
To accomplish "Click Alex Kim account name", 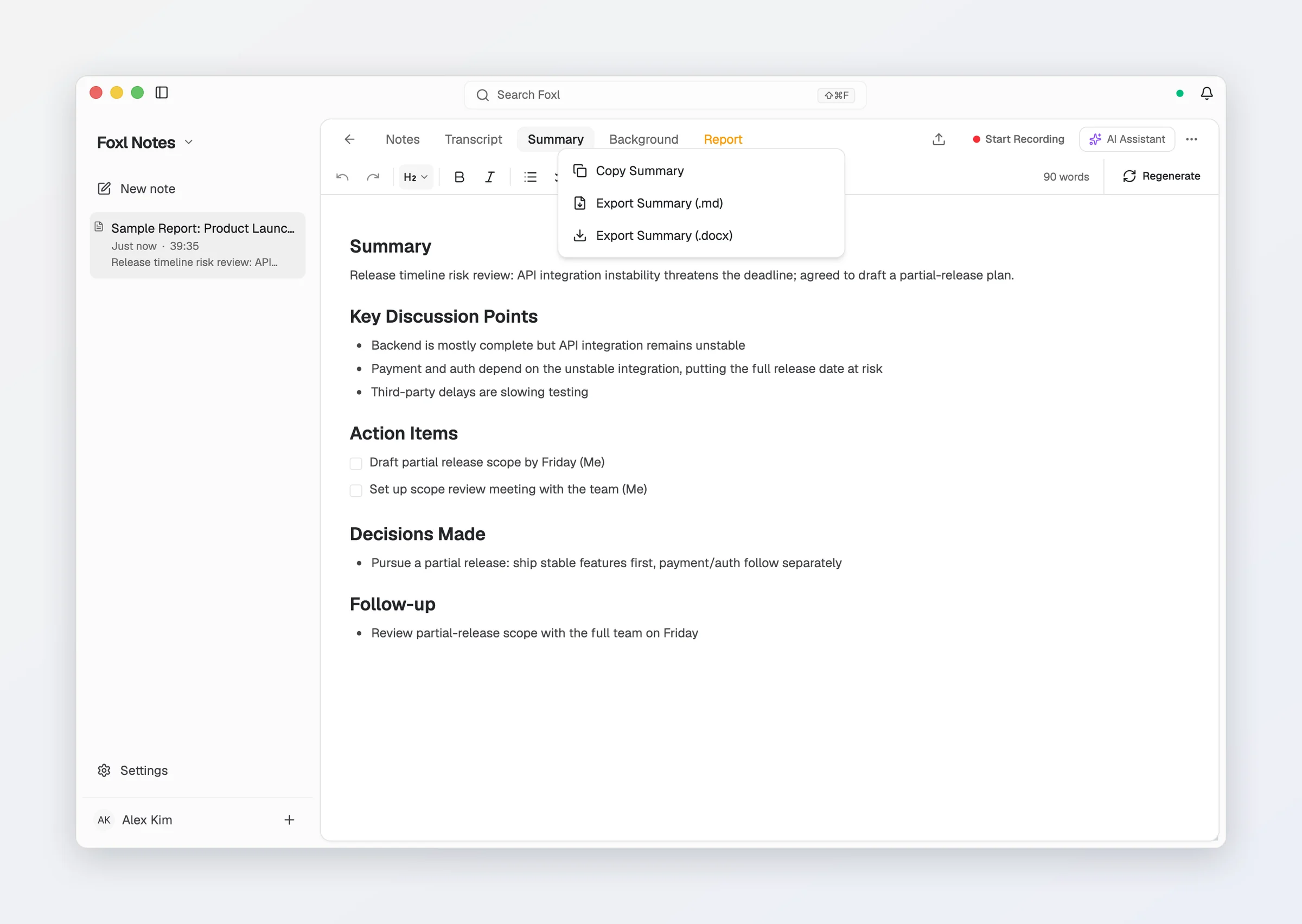I will click(147, 820).
